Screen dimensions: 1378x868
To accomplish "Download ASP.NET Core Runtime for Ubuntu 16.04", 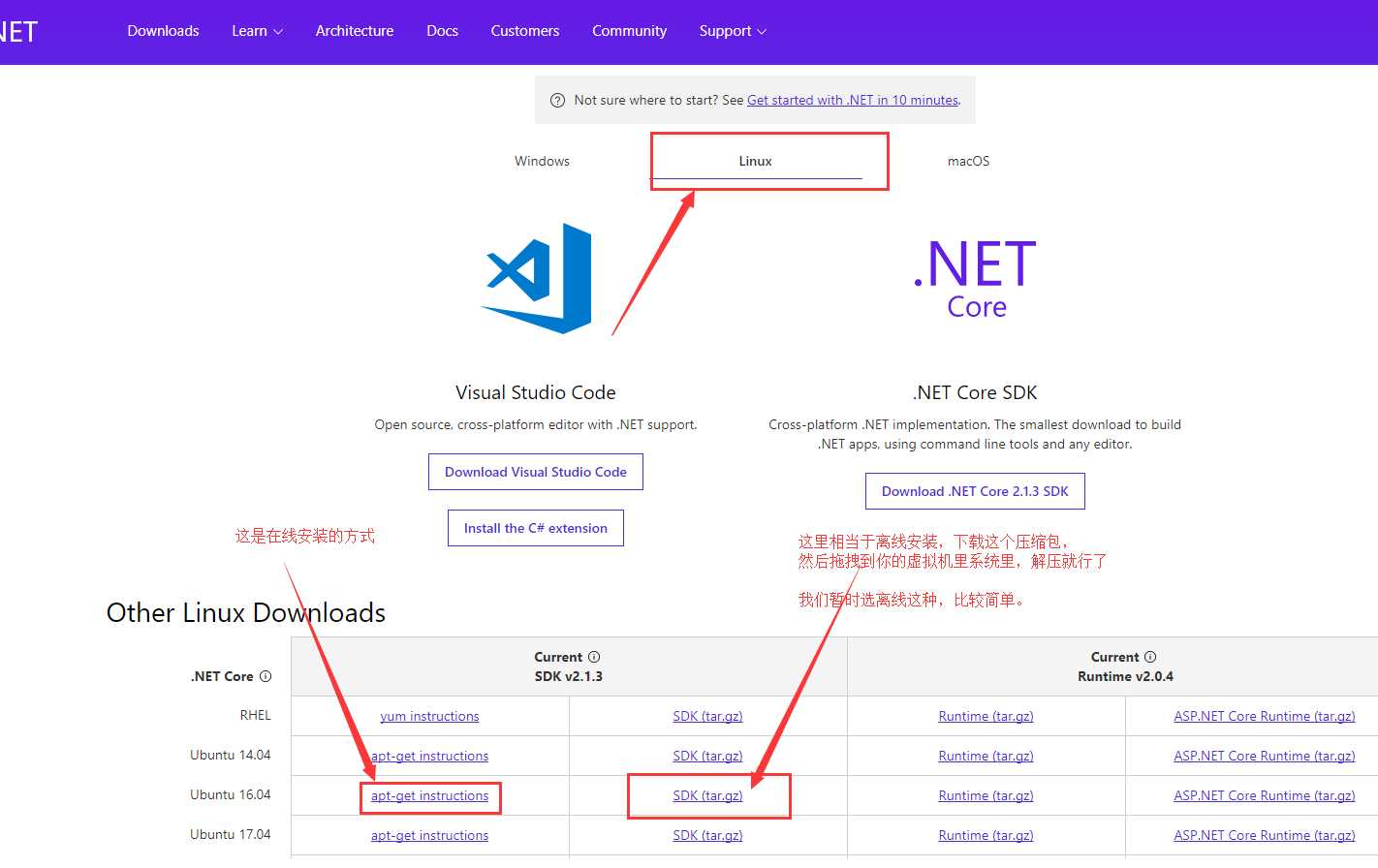I will (x=1265, y=795).
